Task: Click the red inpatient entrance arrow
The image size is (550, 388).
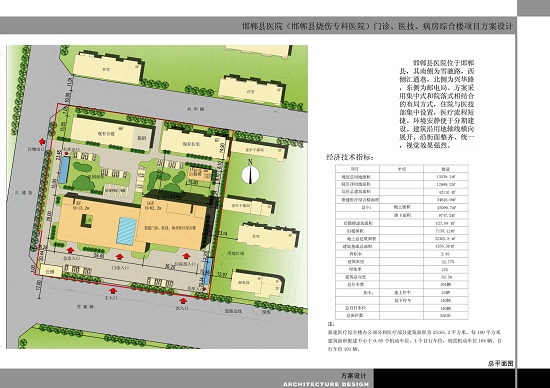Action: coord(186,255)
